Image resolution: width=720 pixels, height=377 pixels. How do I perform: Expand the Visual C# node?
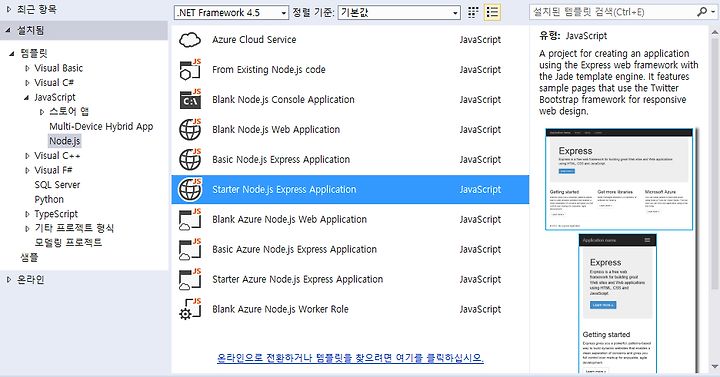tap(27, 83)
